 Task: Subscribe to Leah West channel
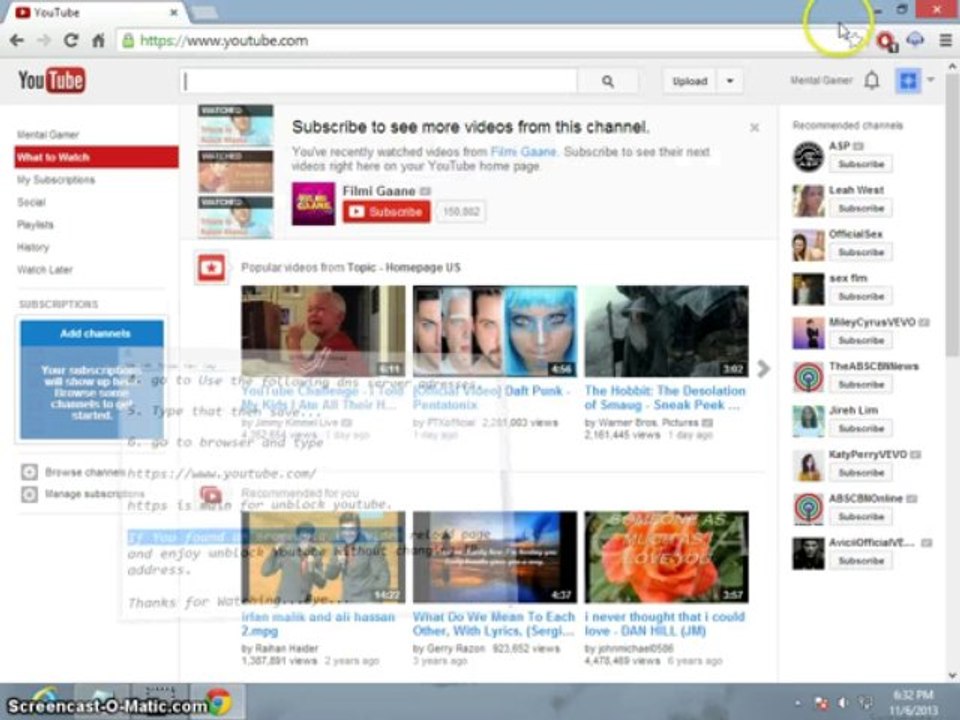tap(861, 208)
